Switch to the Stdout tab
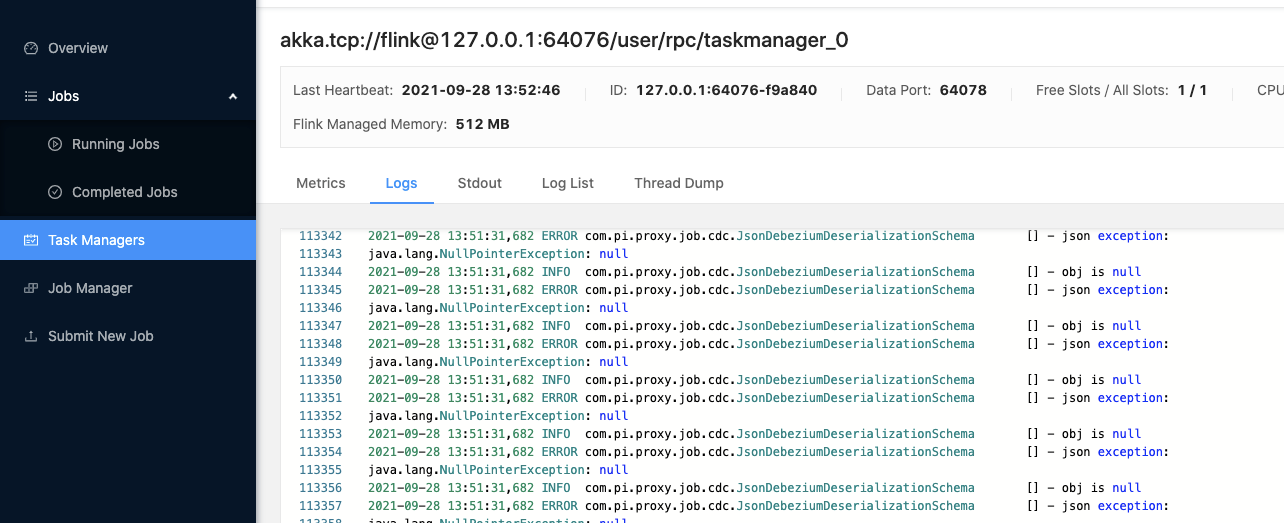Screen dimensions: 1284x523 click(x=480, y=183)
